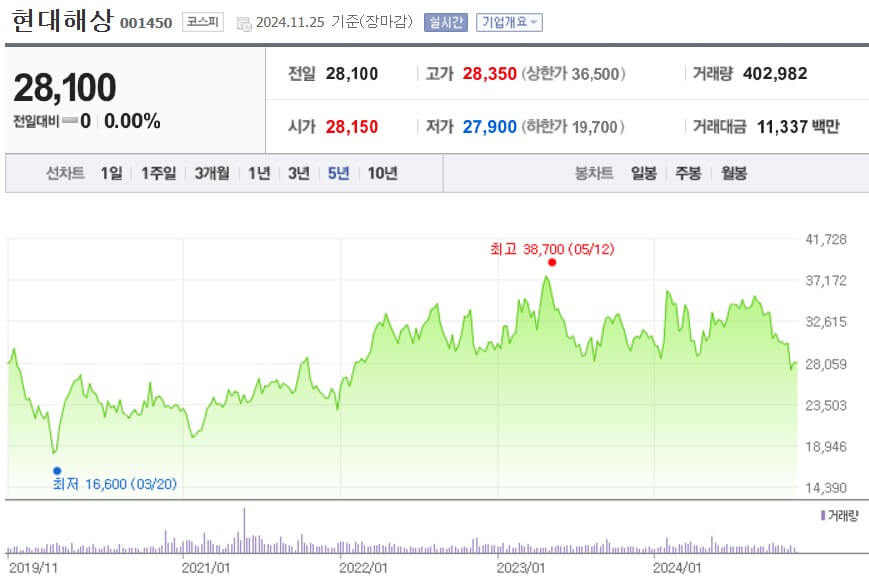Select the 1년 line chart tab
Image resolution: width=869 pixels, height=585 pixels.
tap(259, 173)
